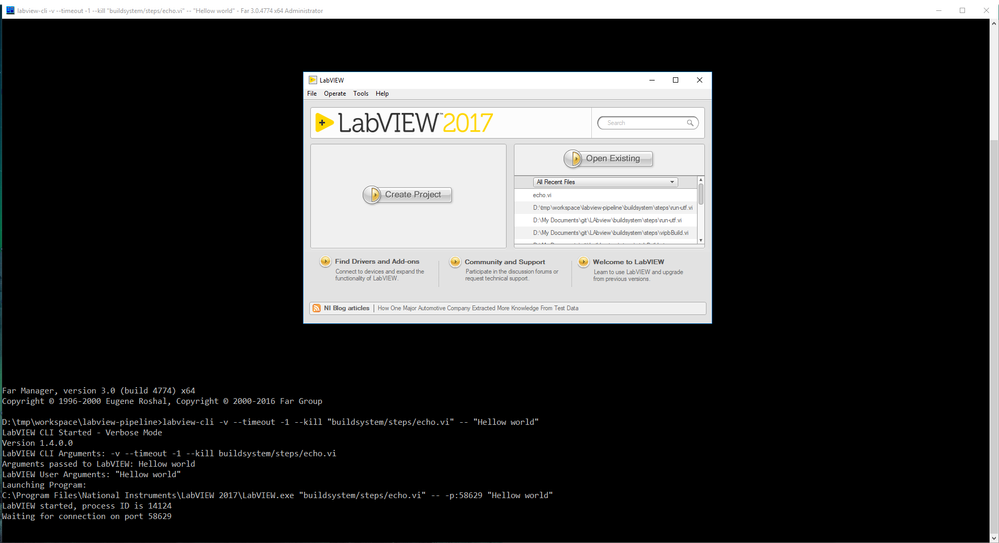This screenshot has width=999, height=543.
Task: Close the LabVIEW window
Action: (x=700, y=80)
